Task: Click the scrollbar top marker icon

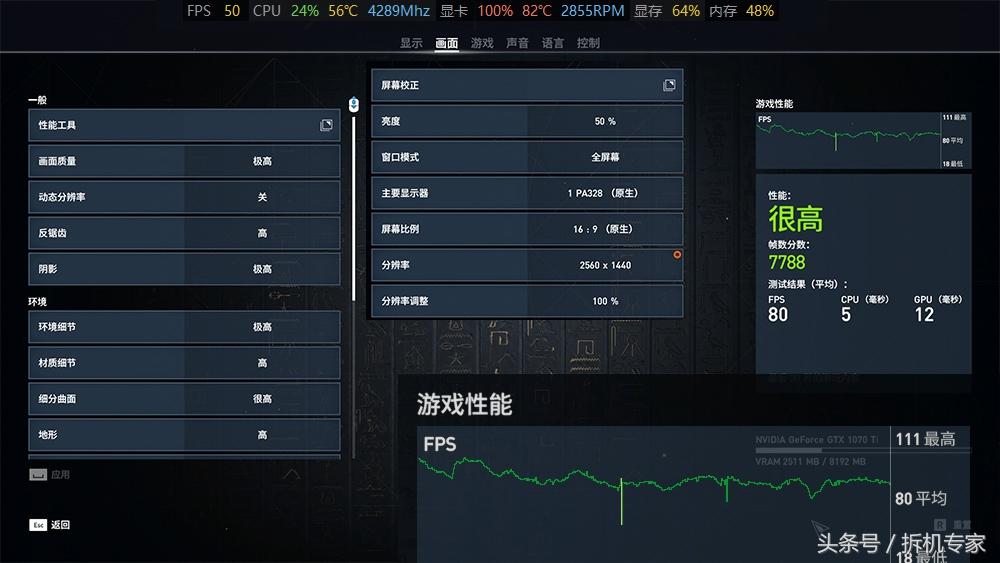Action: click(354, 104)
